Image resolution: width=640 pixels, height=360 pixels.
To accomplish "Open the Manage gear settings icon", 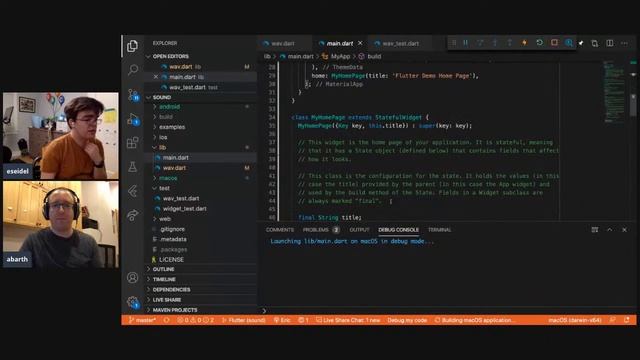I will pyautogui.click(x=133, y=302).
